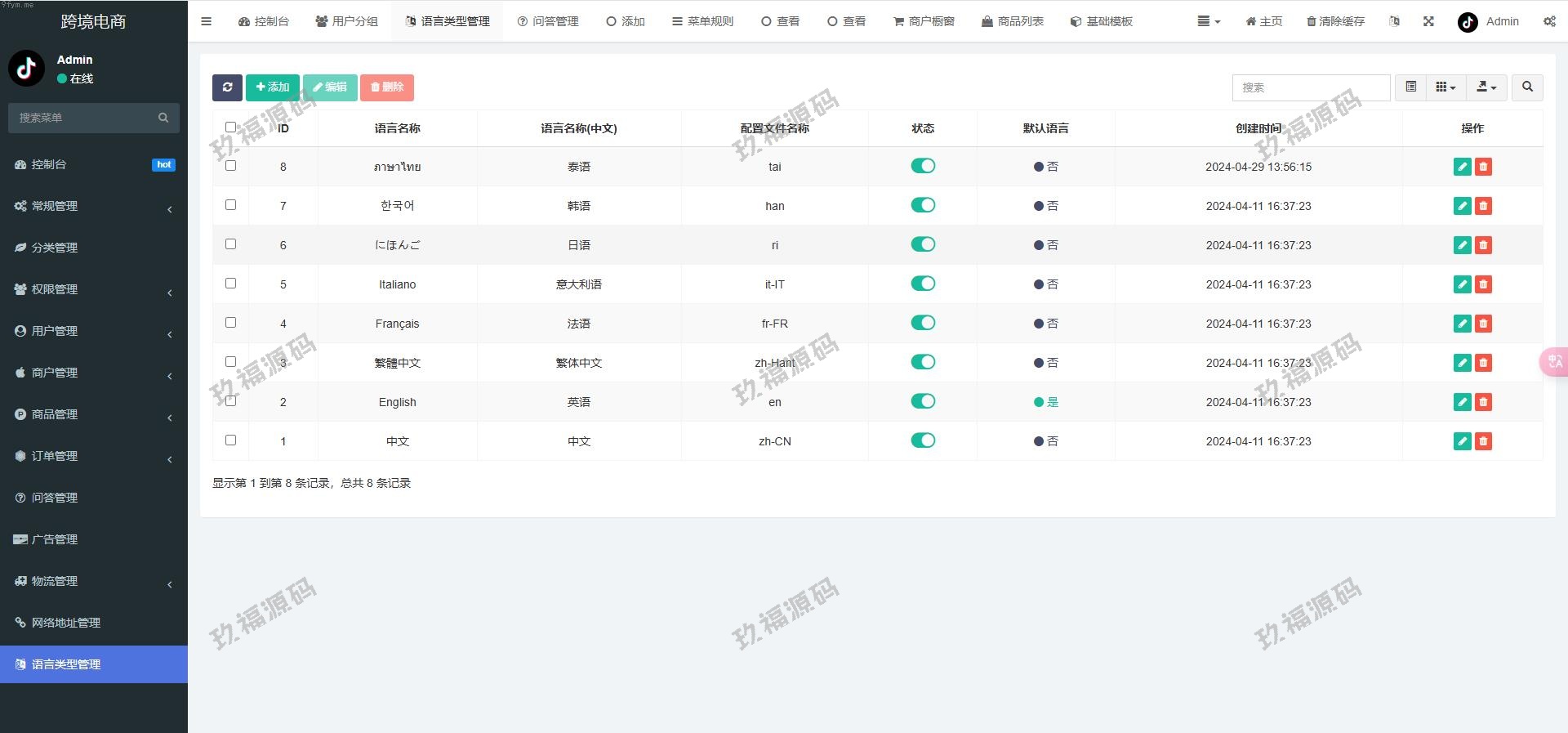Click the edit pencil icon for Italiano row

pos(1462,284)
